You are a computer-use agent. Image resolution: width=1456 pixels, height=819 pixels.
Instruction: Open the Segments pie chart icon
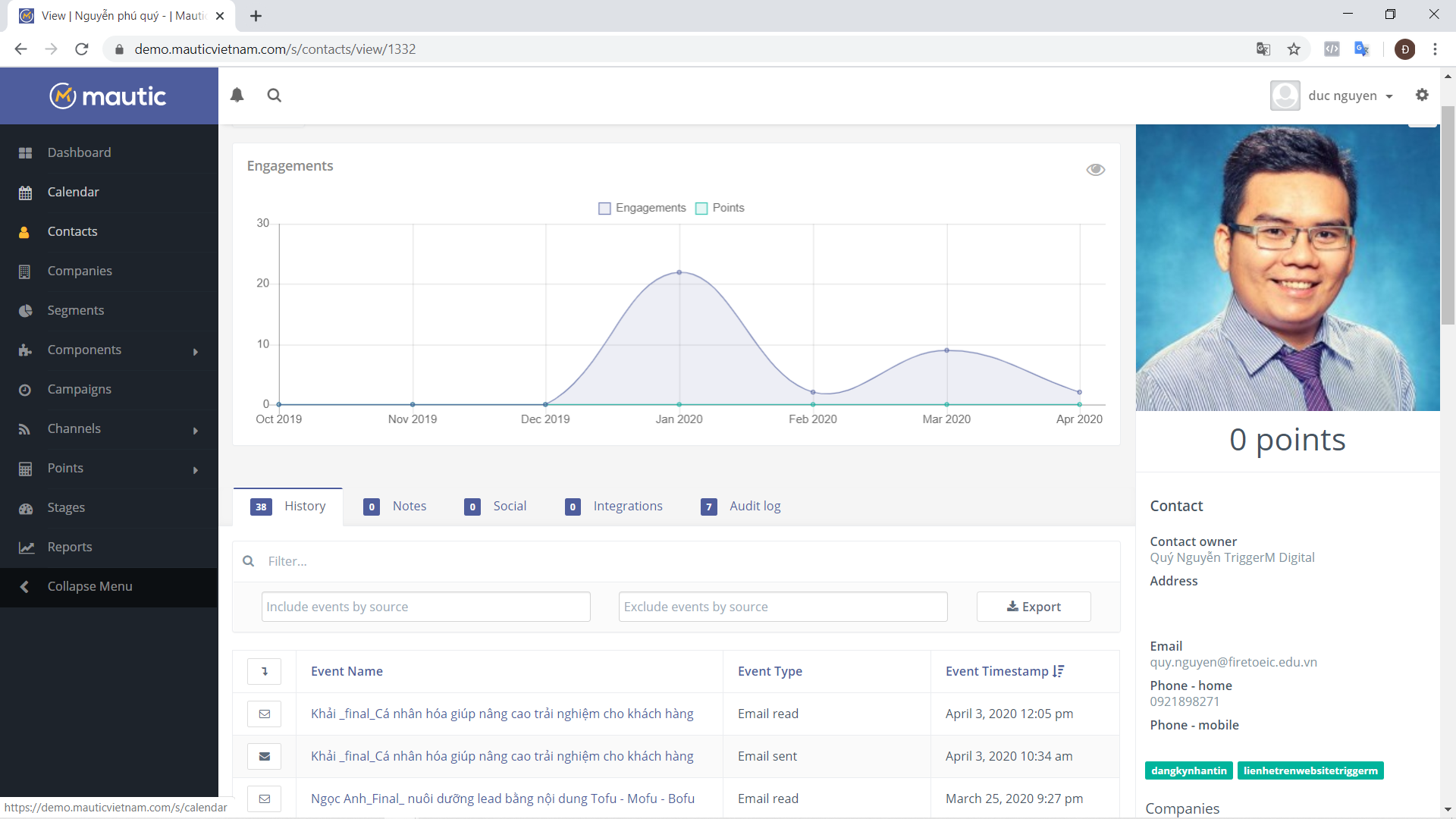tap(25, 310)
